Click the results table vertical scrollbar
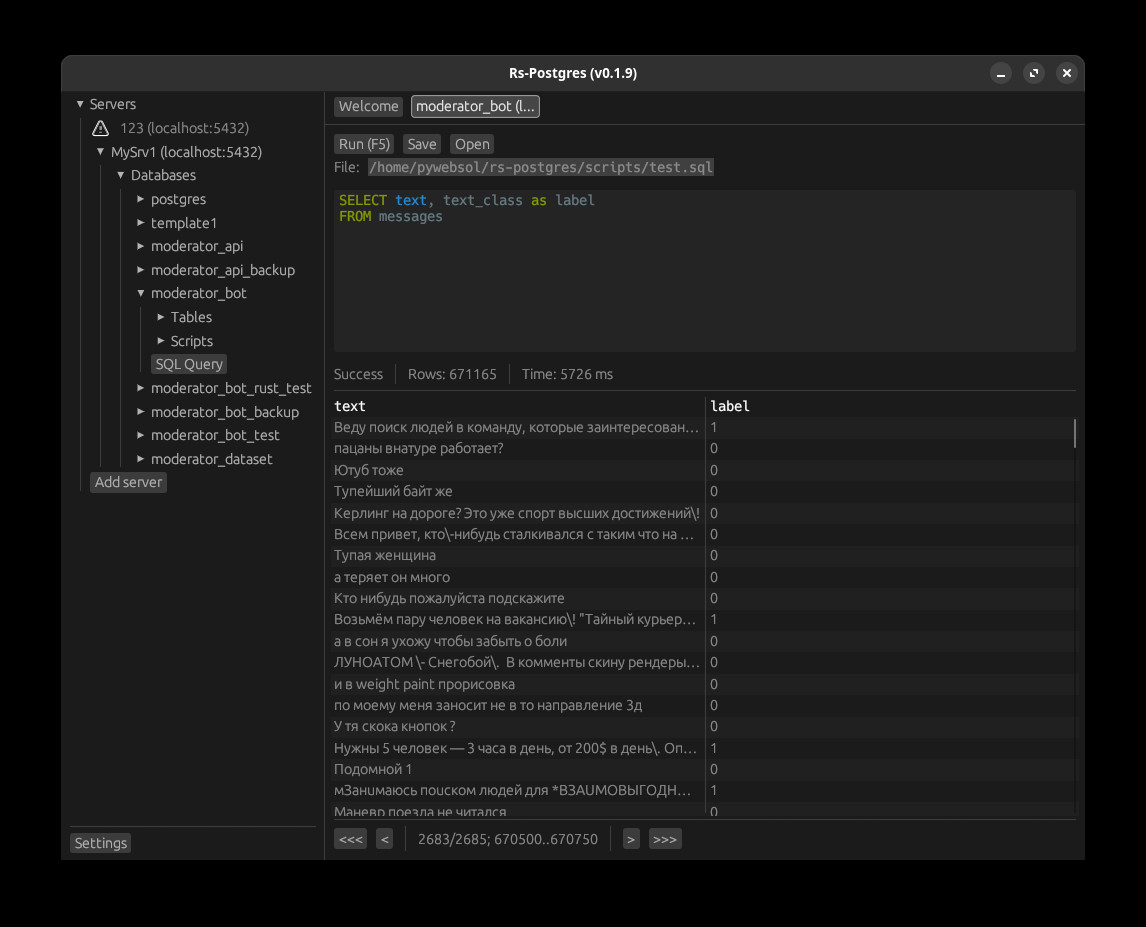The image size is (1146, 927). click(1075, 434)
